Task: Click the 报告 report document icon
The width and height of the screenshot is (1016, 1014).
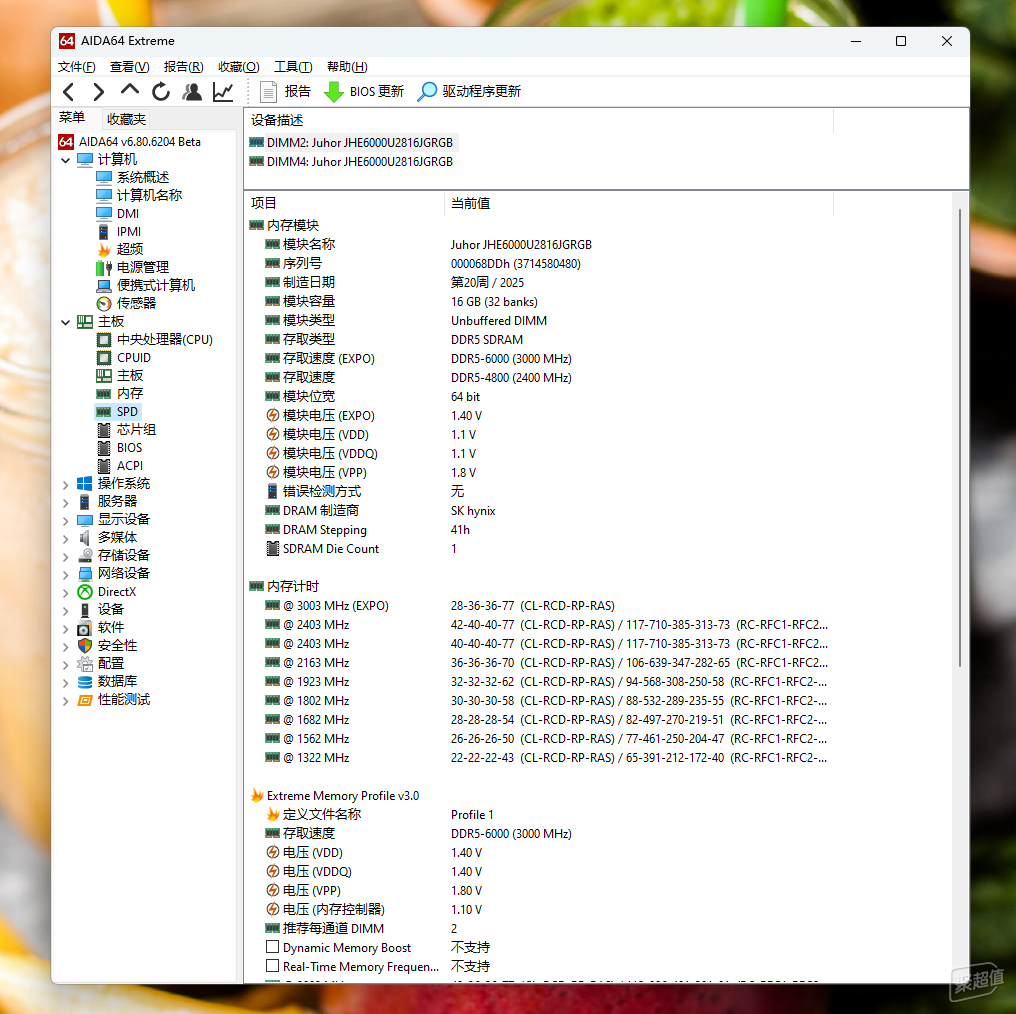Action: (x=268, y=92)
